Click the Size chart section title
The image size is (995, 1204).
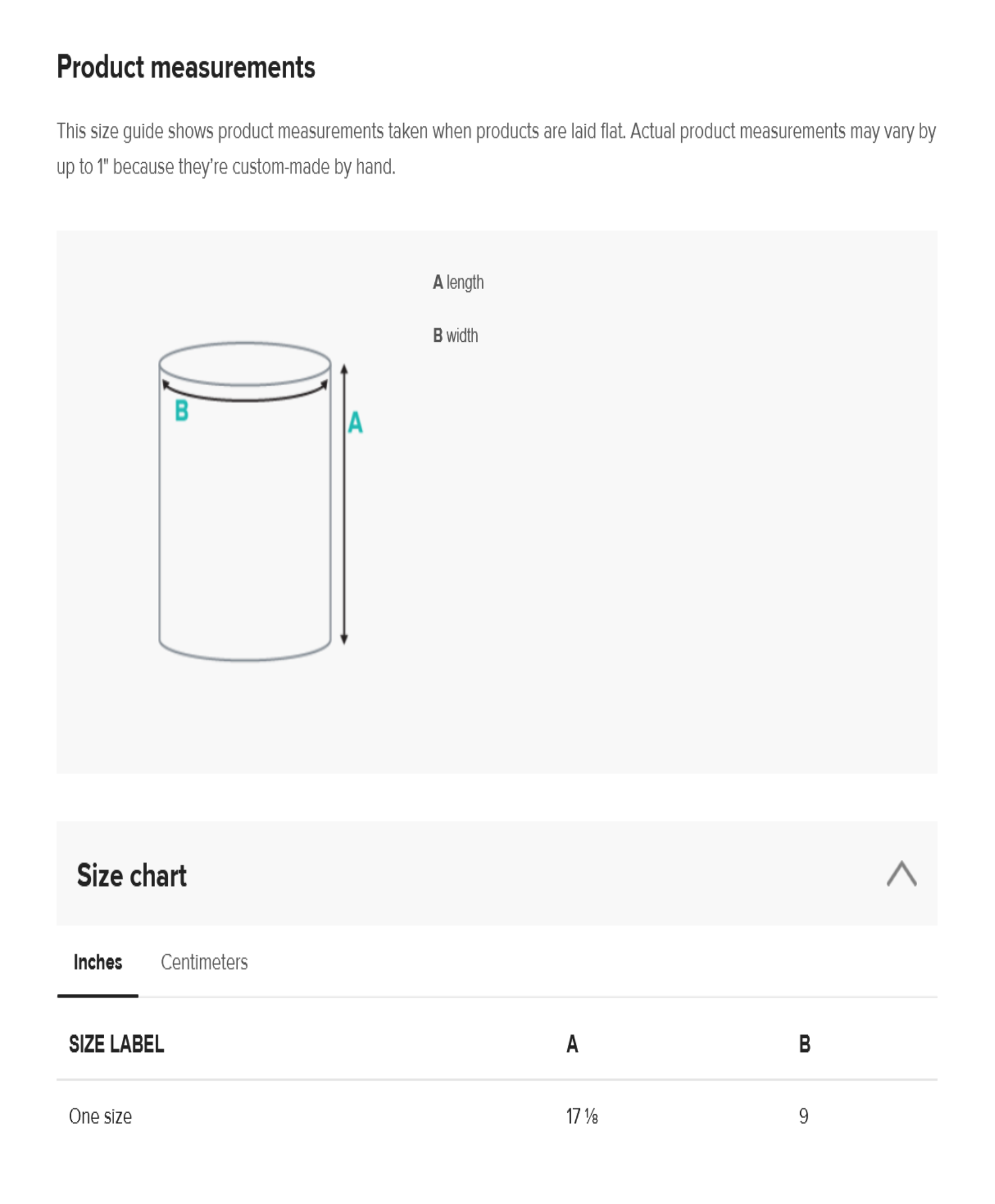click(132, 876)
